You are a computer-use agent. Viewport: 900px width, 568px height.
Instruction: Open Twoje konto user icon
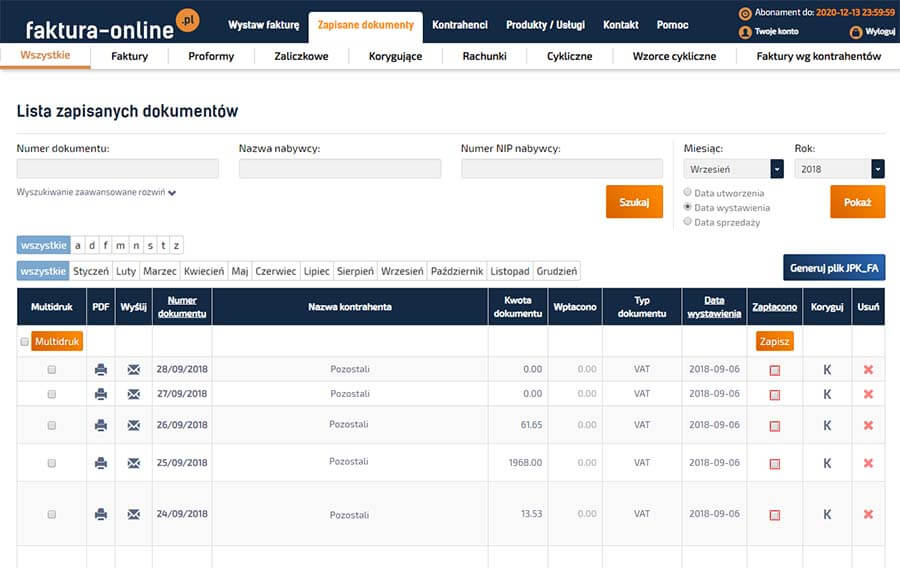click(x=745, y=32)
